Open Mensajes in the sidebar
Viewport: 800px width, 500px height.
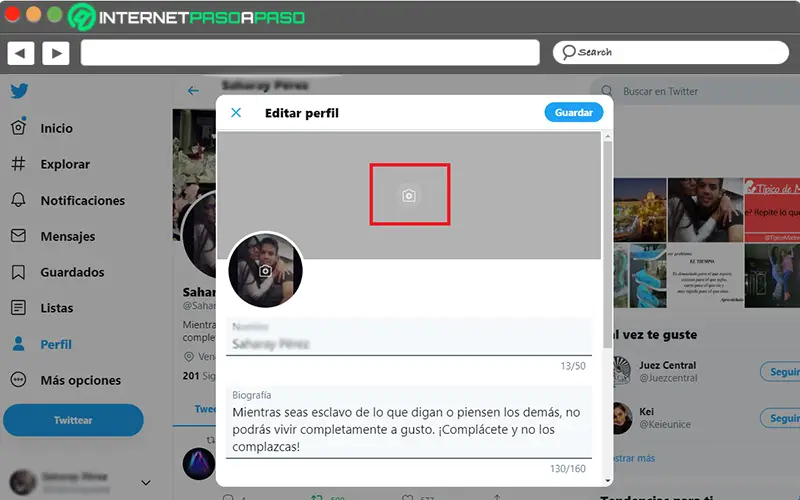coord(68,237)
